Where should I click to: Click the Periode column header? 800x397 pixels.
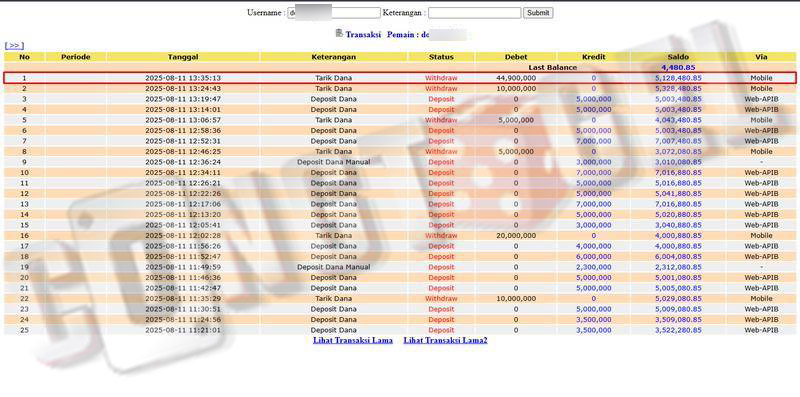[x=76, y=57]
